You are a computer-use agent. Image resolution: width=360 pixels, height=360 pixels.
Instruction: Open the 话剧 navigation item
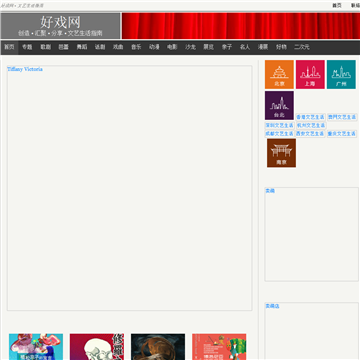coord(100,47)
